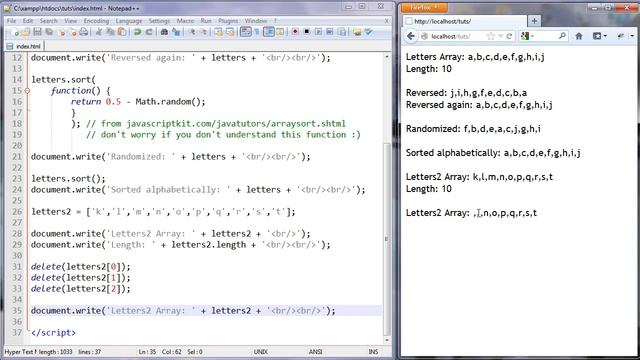The width and height of the screenshot is (640, 360).
Task: Start macro recording with the red dot icon
Action: 295,32
